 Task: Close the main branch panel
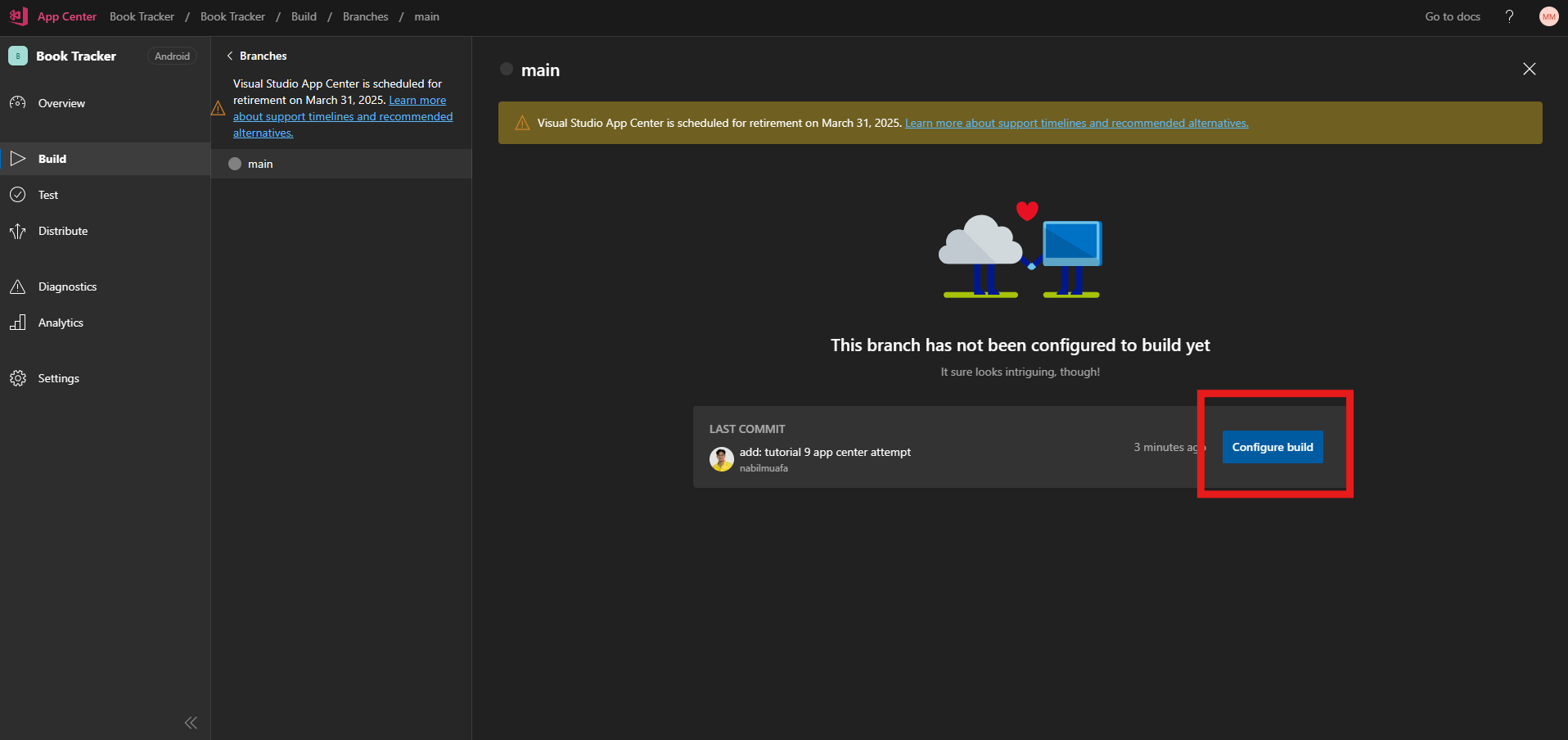pyautogui.click(x=1529, y=69)
